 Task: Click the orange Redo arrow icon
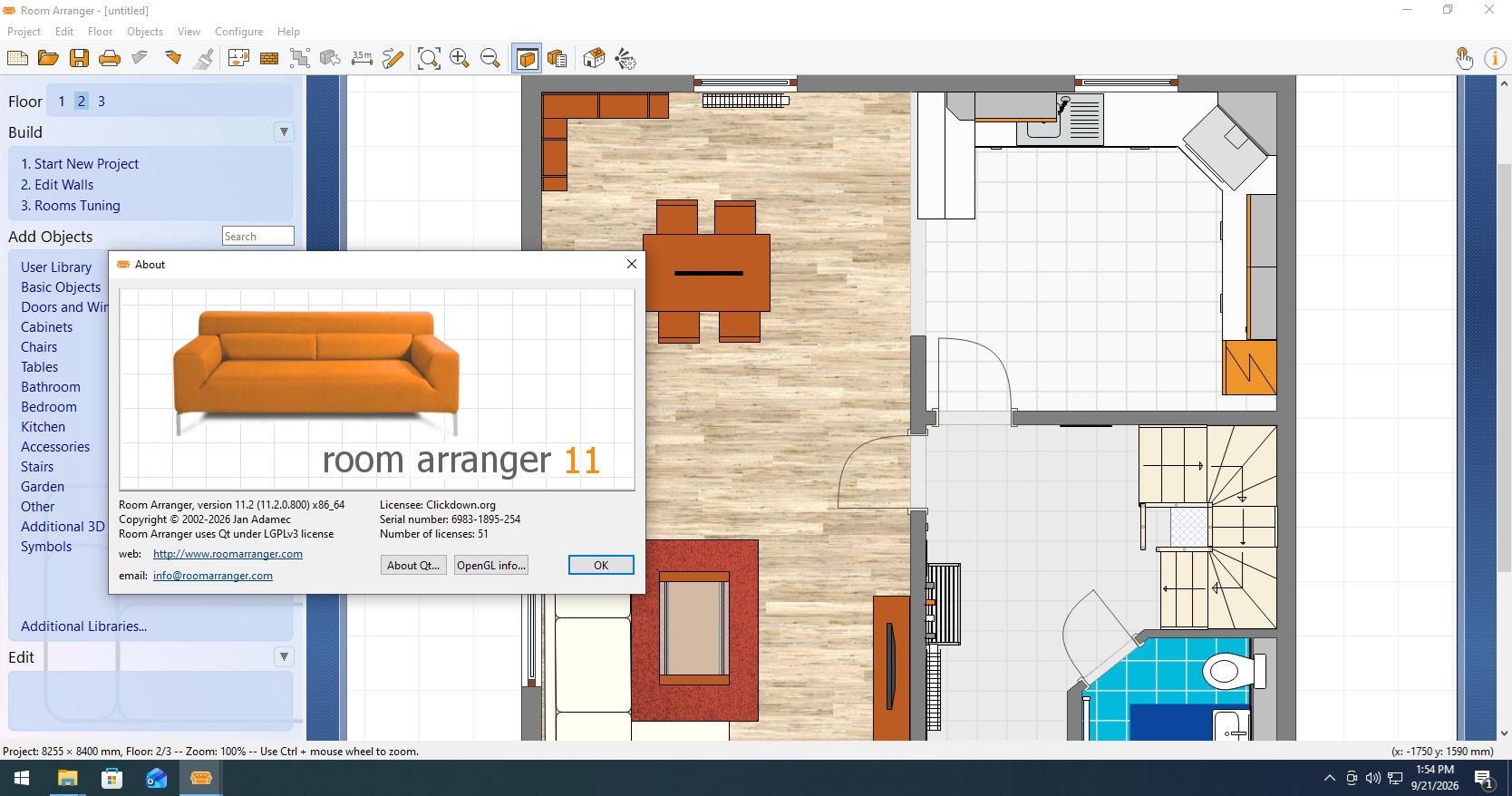click(x=172, y=59)
